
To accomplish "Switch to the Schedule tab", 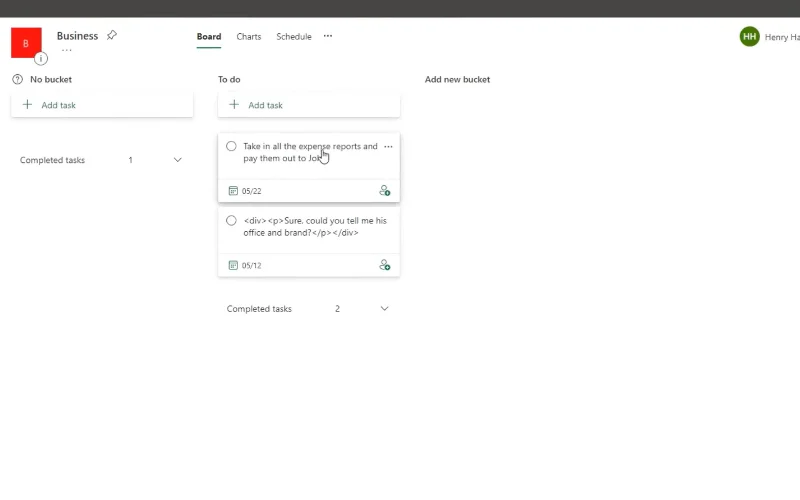I will point(294,37).
